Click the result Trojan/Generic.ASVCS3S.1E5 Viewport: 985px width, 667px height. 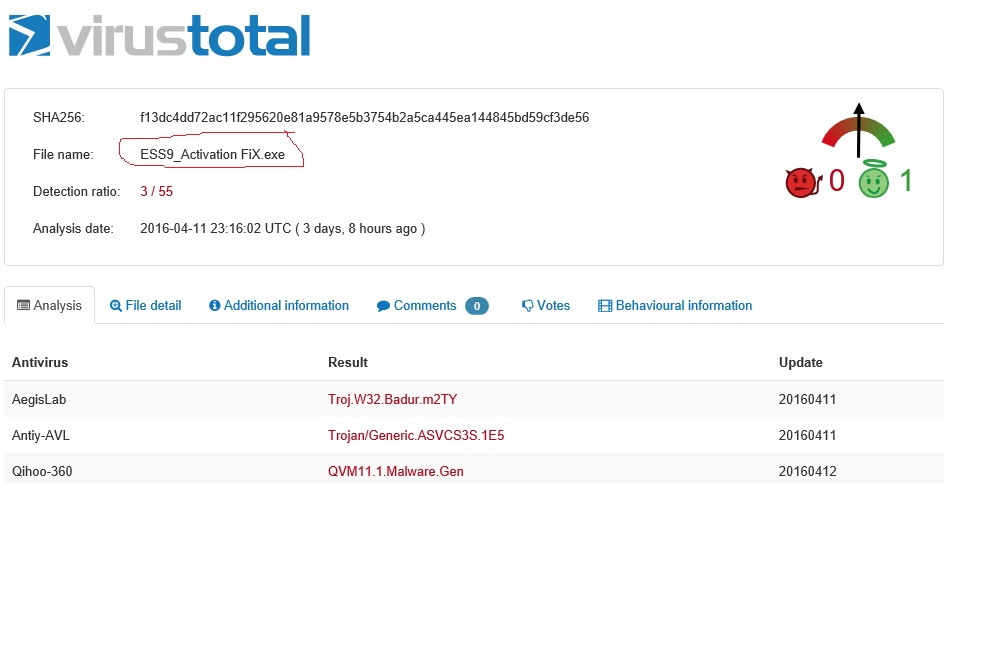click(x=416, y=435)
